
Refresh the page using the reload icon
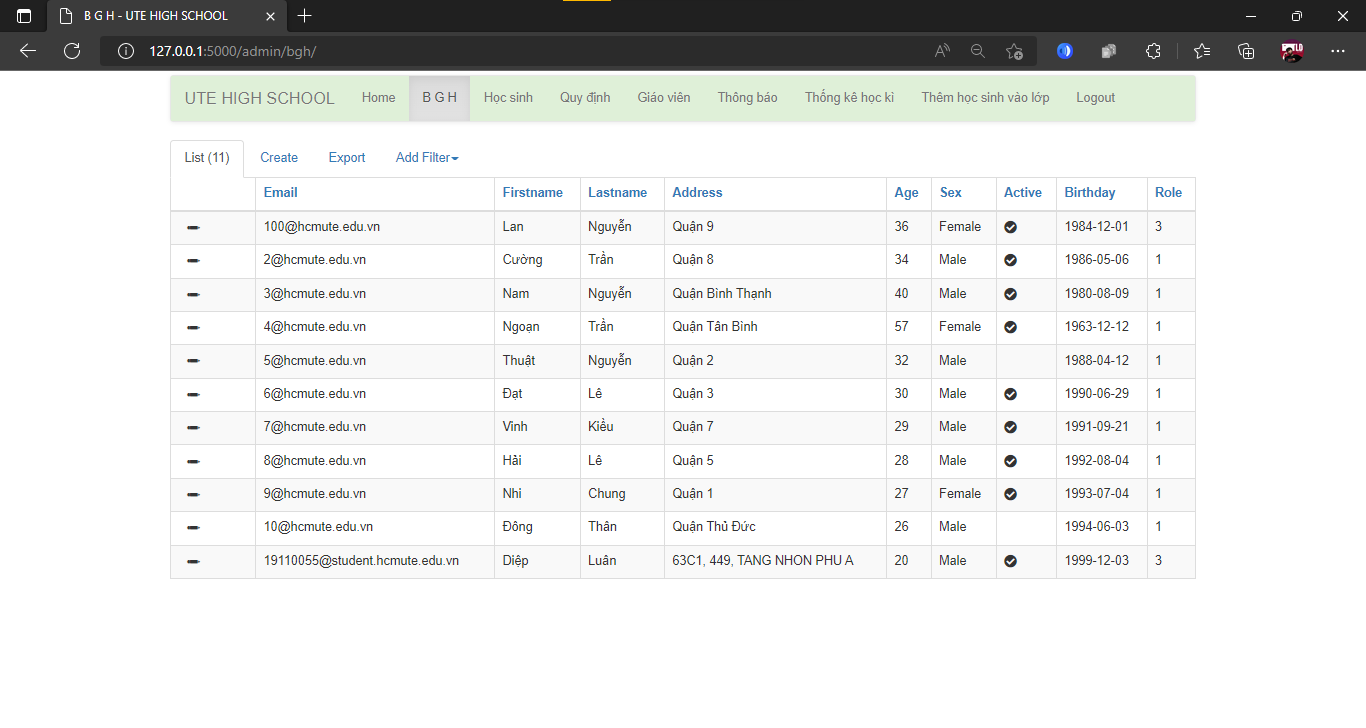point(71,51)
